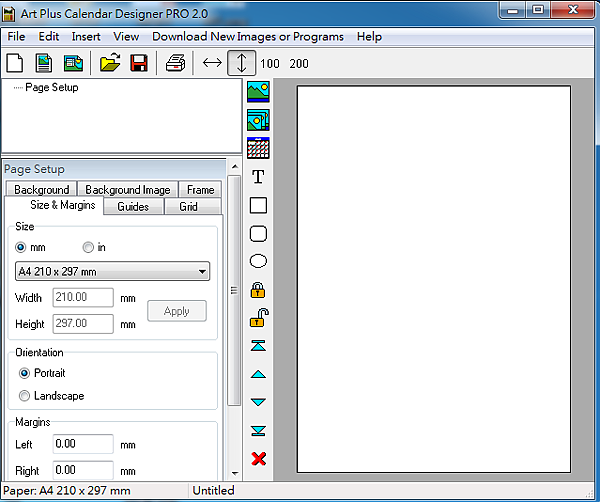The width and height of the screenshot is (600, 502).
Task: Click the Apply size button
Action: pos(177,311)
